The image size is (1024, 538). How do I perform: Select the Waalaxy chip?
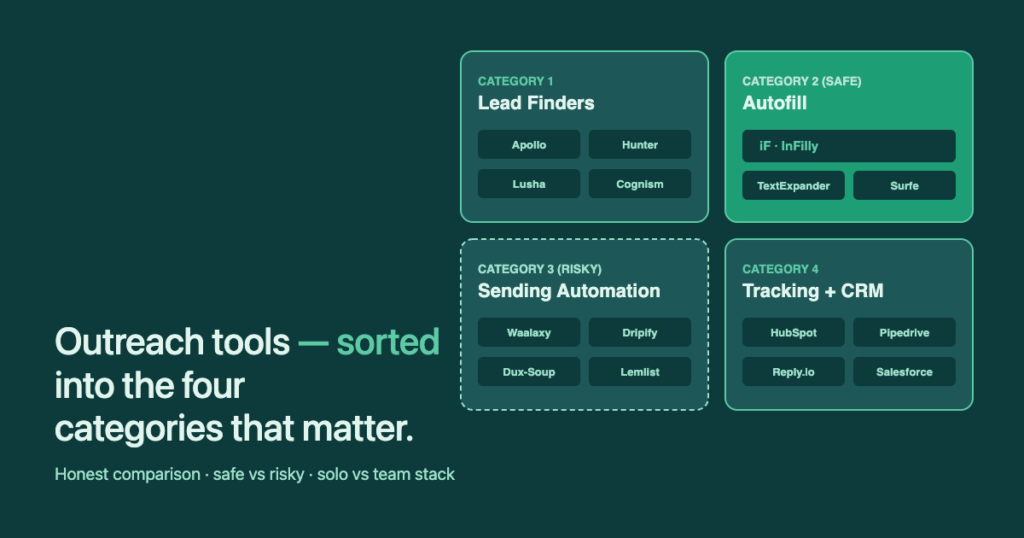point(528,332)
